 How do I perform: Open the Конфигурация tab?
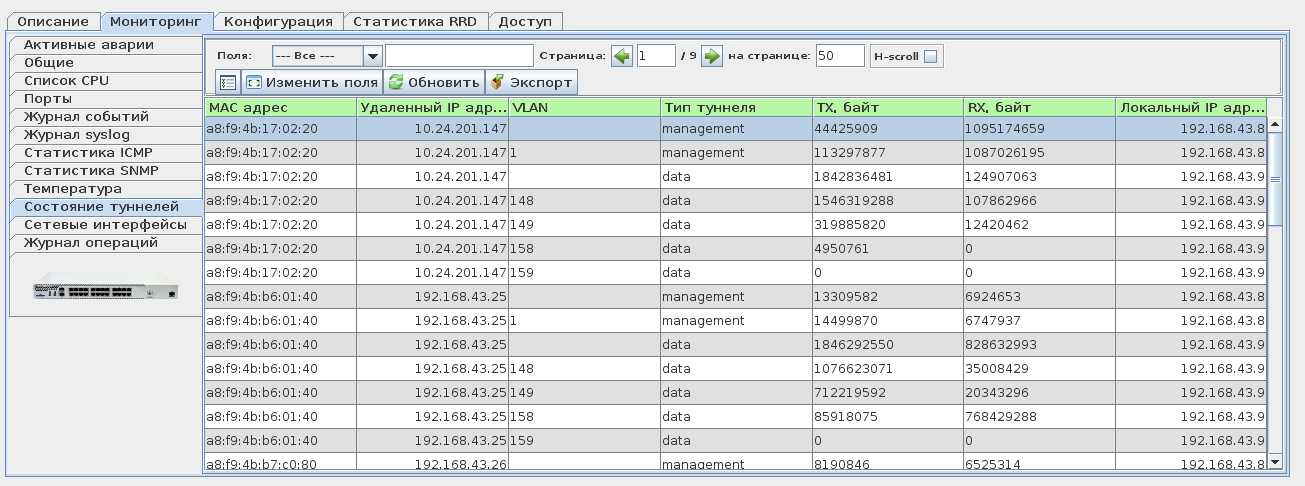click(x=278, y=21)
